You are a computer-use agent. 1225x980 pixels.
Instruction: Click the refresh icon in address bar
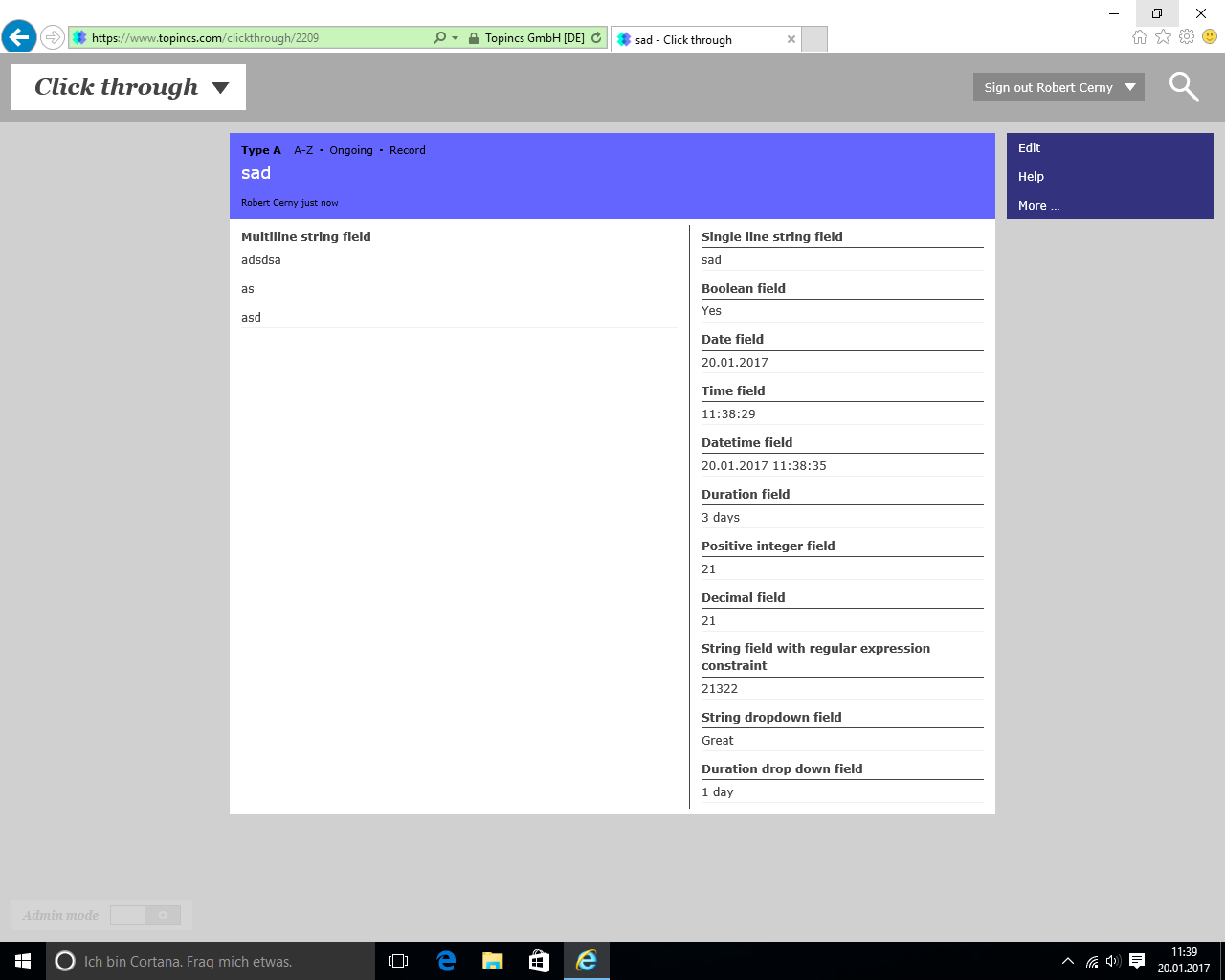coord(596,38)
